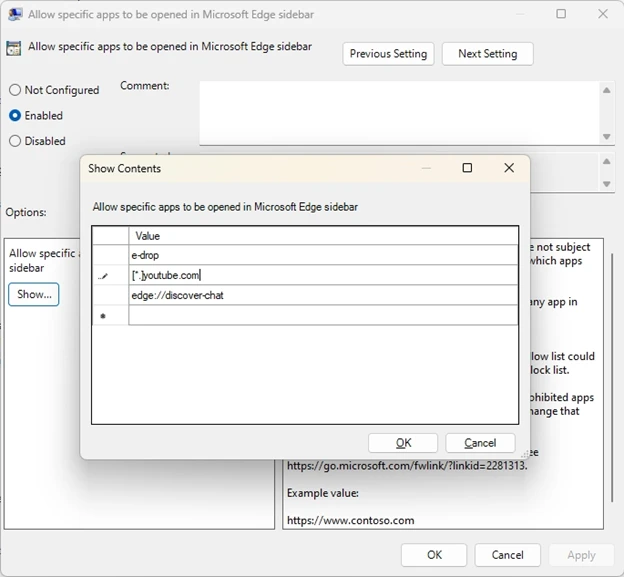Click the Value column header
624x577 pixels.
click(x=323, y=236)
